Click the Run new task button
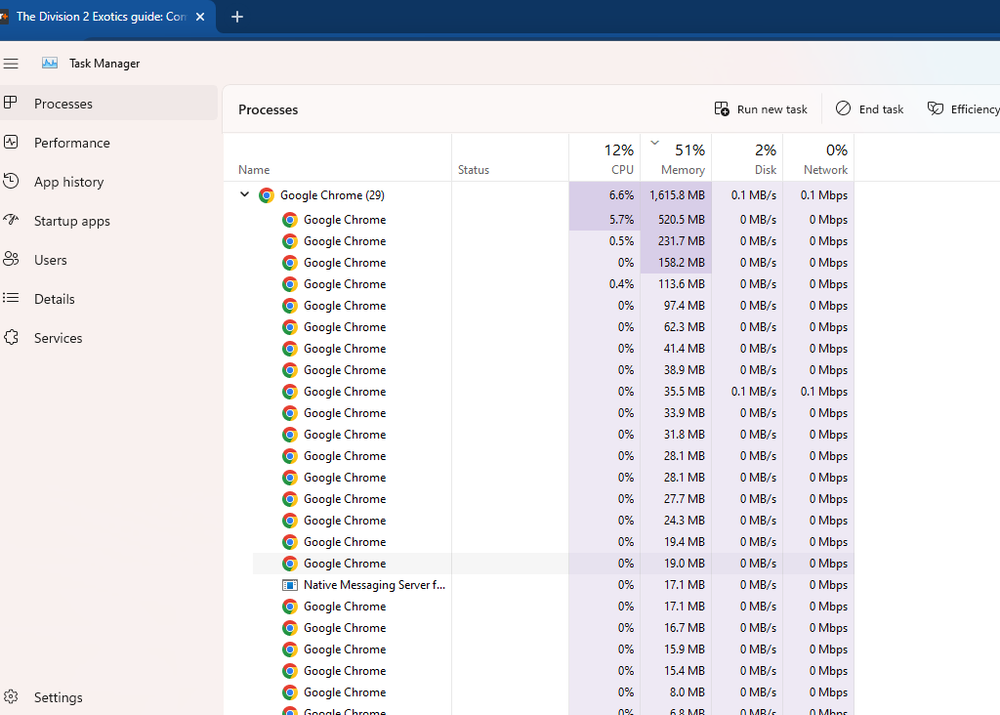1000x715 pixels. tap(761, 108)
